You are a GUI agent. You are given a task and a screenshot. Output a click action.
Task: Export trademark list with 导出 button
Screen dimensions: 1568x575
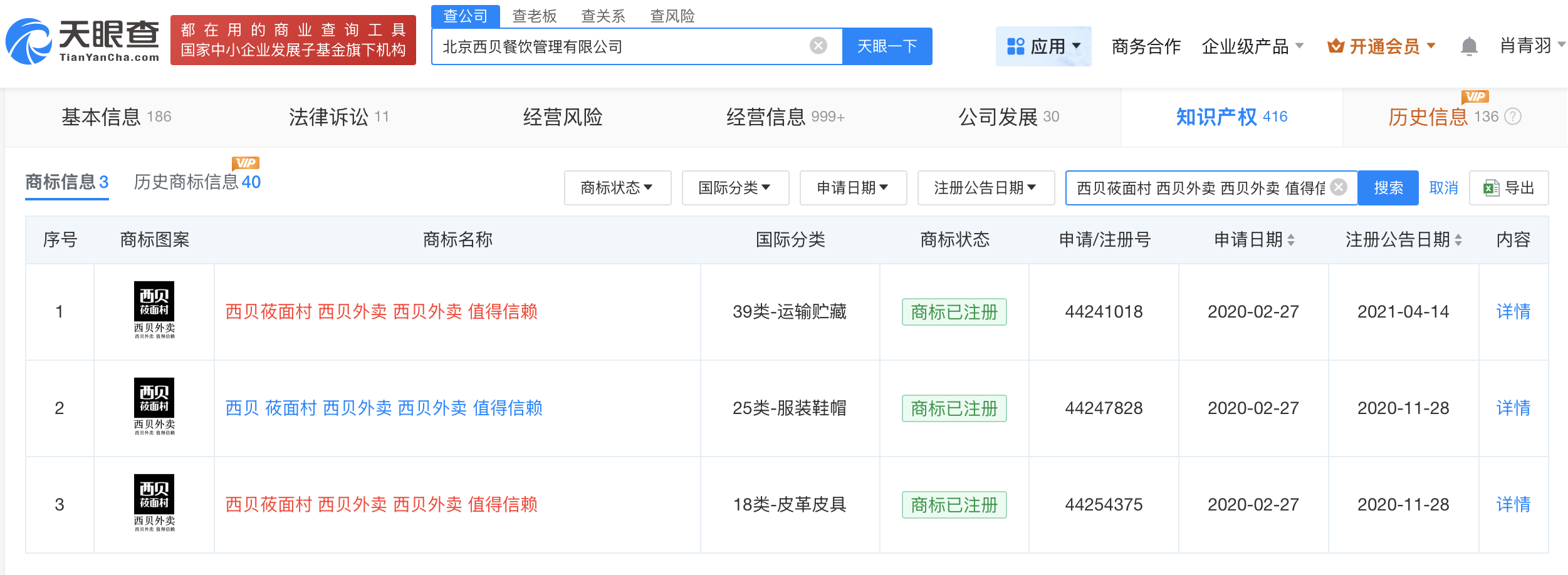(x=1508, y=187)
